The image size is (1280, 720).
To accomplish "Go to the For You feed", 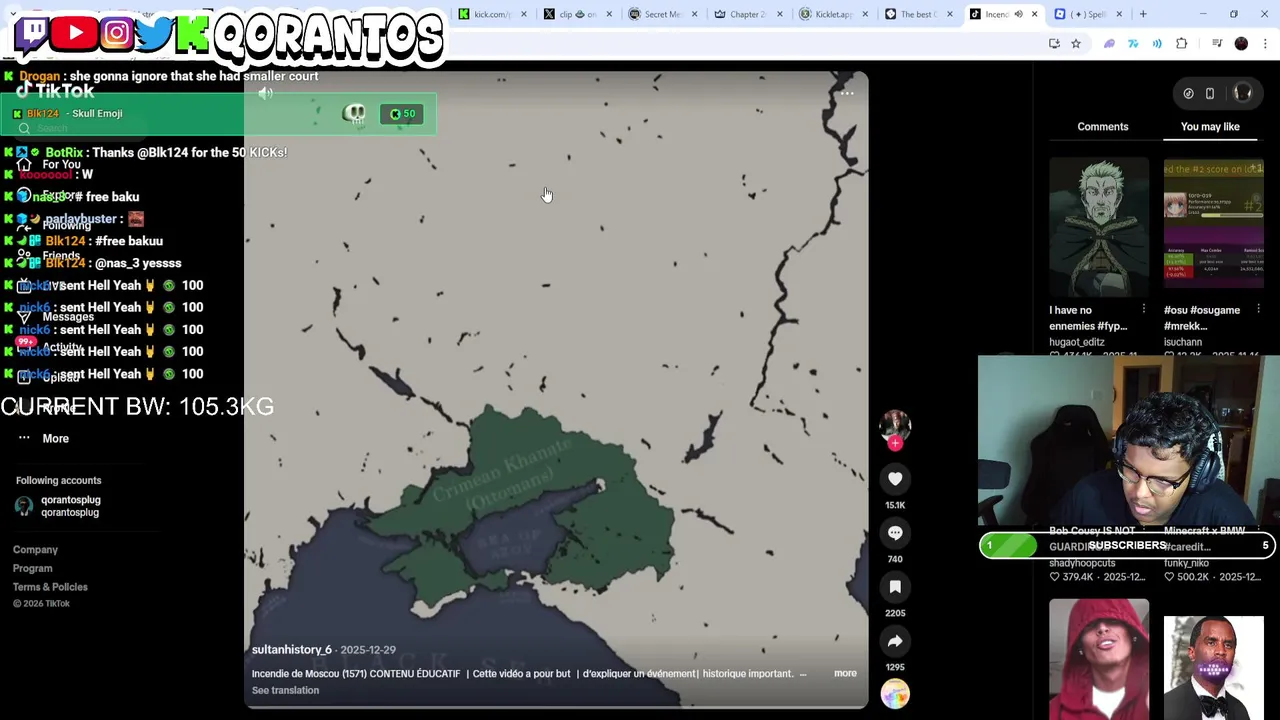I will [x=61, y=164].
